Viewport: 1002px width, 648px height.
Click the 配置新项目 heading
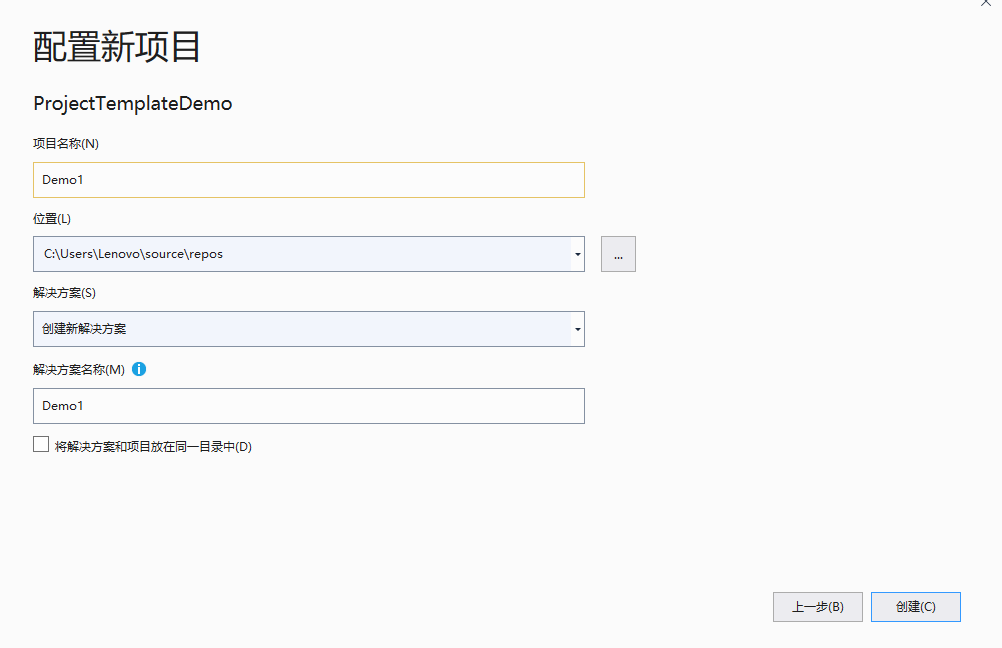(x=117, y=47)
